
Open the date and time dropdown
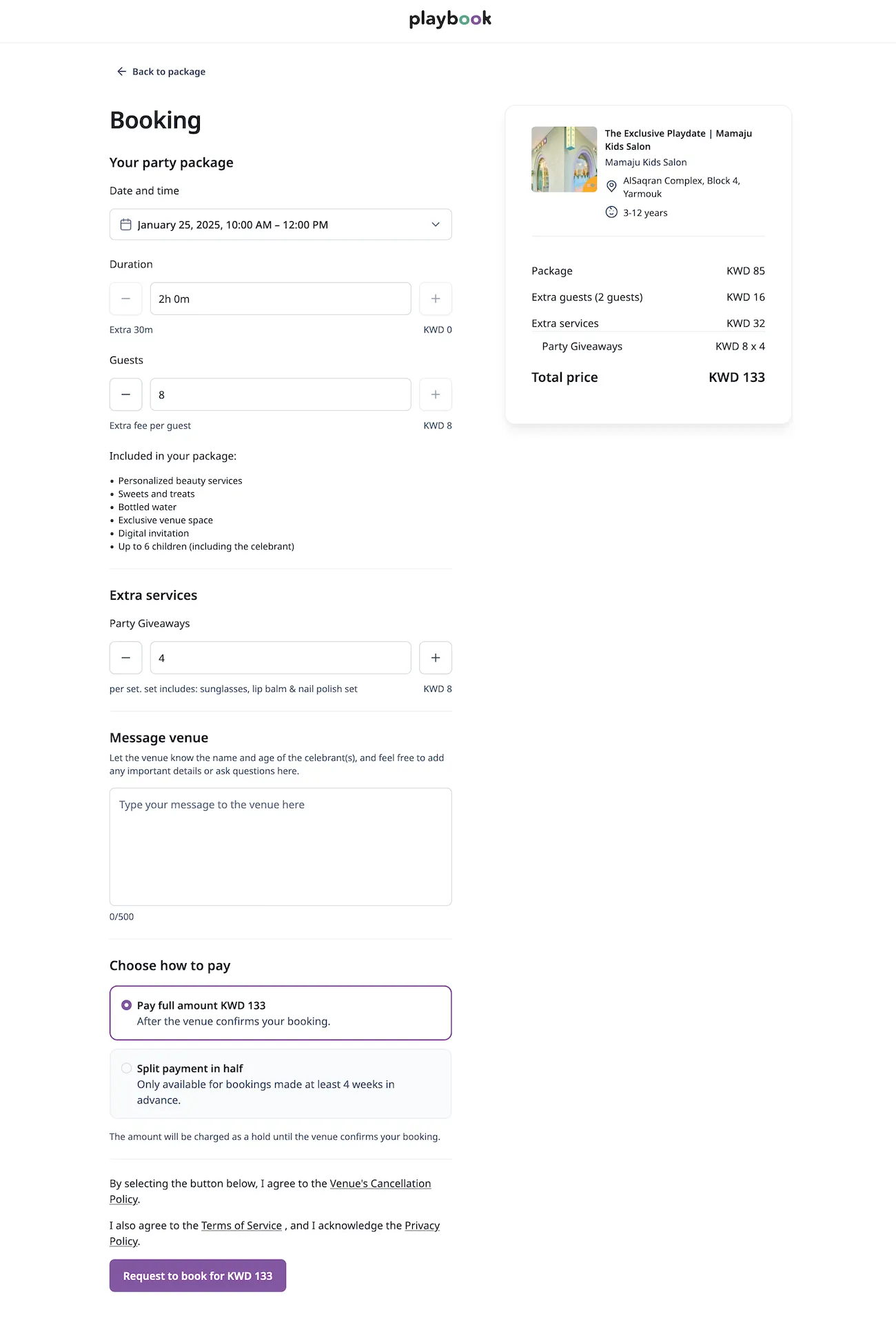click(x=280, y=225)
